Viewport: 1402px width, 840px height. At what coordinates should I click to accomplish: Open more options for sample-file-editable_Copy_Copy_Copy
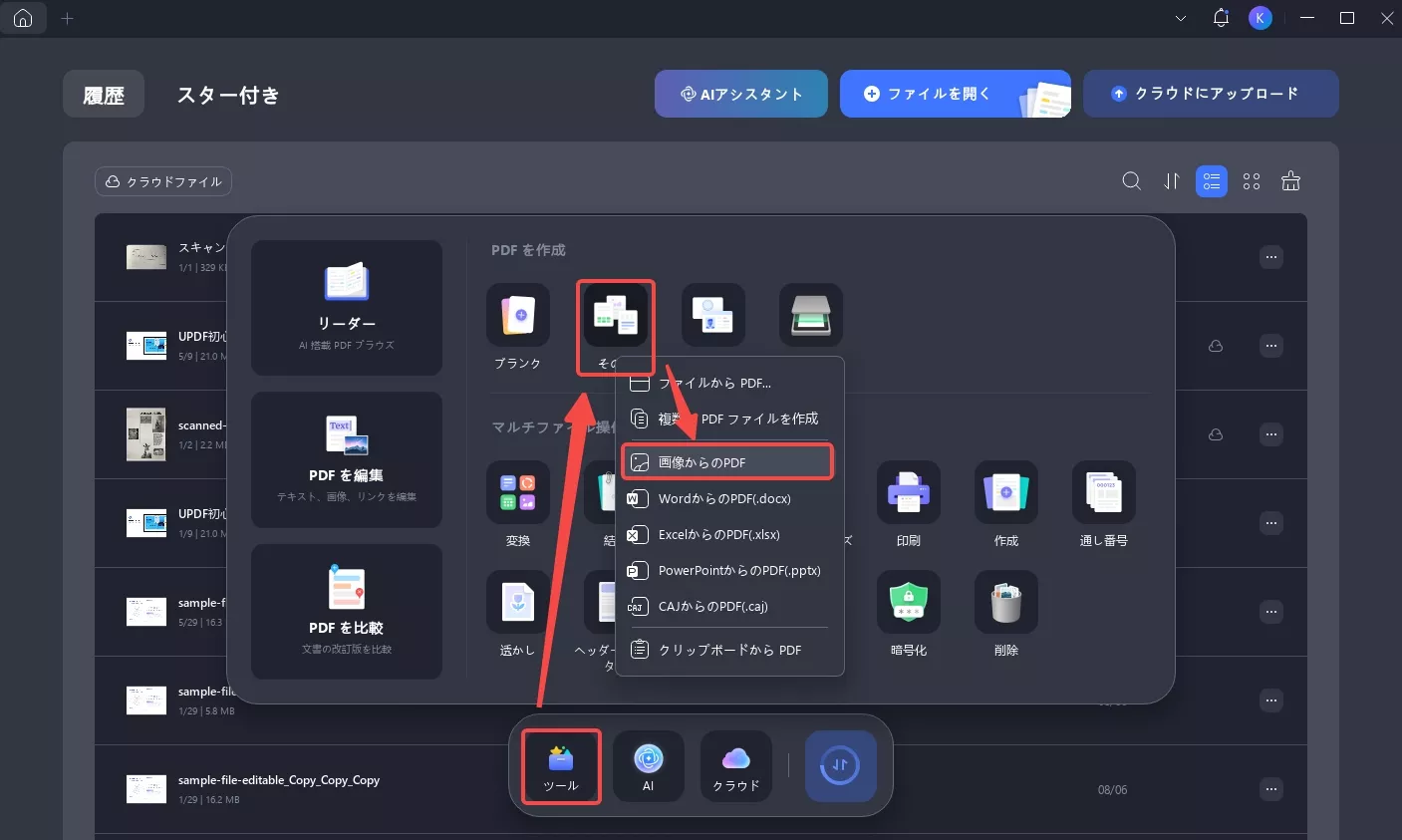[x=1271, y=789]
